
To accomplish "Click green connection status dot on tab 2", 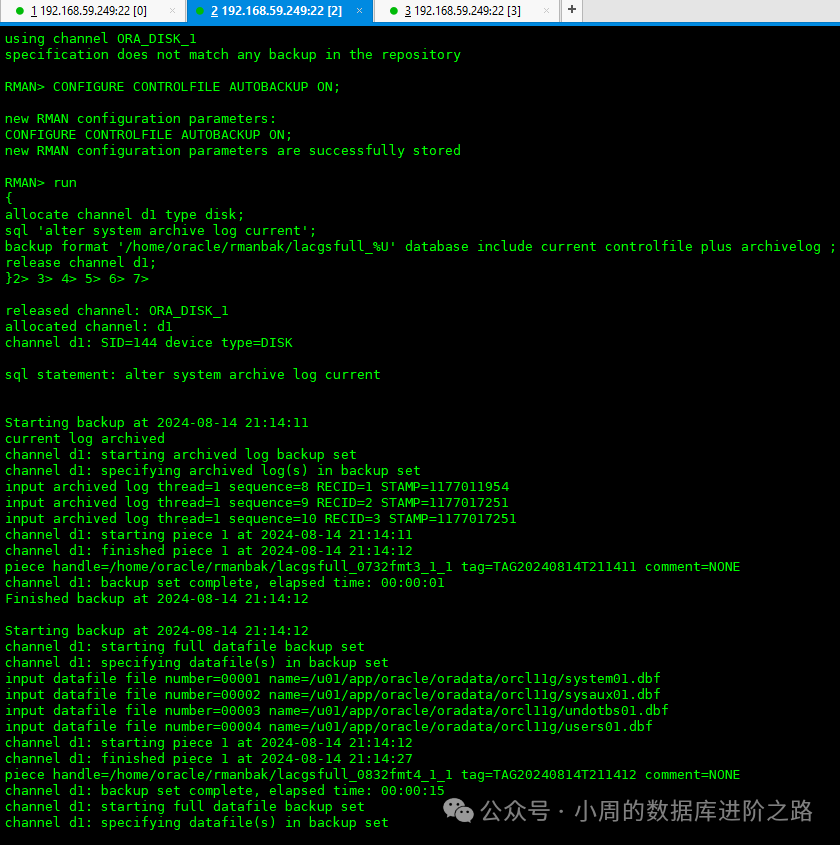I will click(x=200, y=11).
